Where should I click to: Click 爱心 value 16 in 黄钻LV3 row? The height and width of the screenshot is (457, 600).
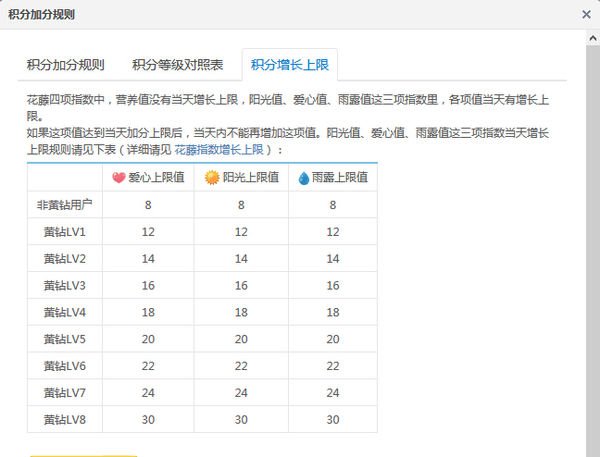pos(148,286)
